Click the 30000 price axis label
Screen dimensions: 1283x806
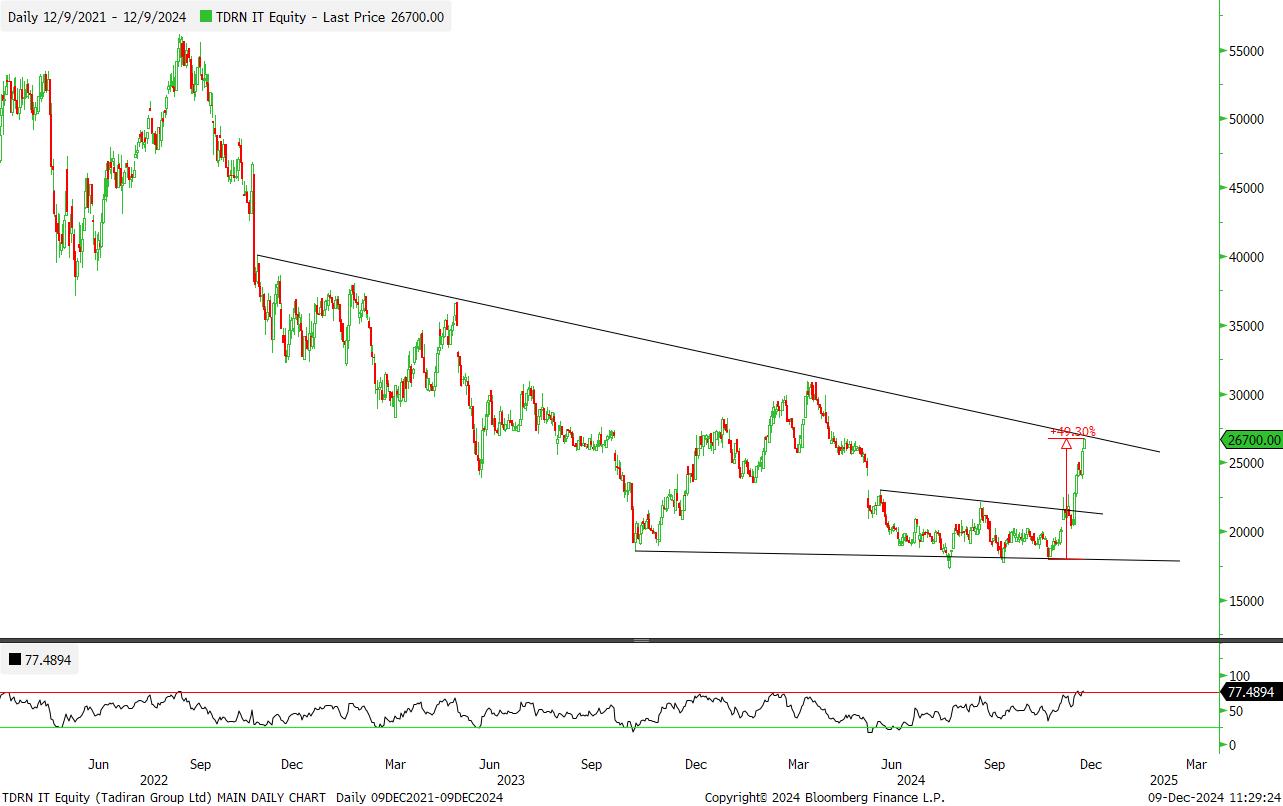[x=1247, y=395]
